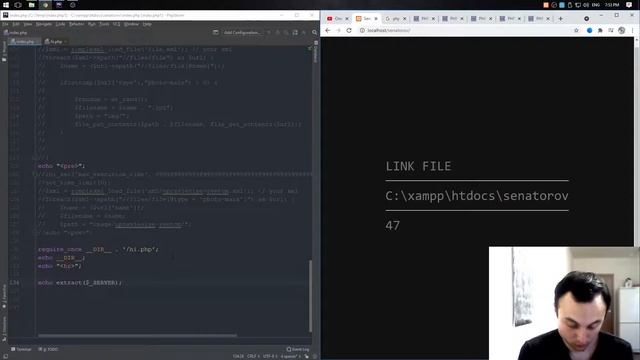
Task: Click the echo extract($_SERVER) code line
Action: 80,282
